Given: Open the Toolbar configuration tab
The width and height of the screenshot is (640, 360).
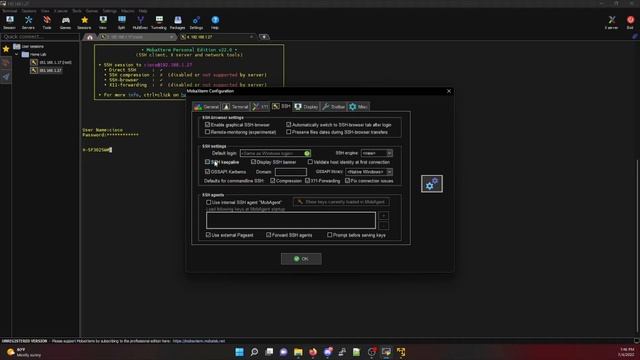Looking at the screenshot, I should (x=333, y=107).
